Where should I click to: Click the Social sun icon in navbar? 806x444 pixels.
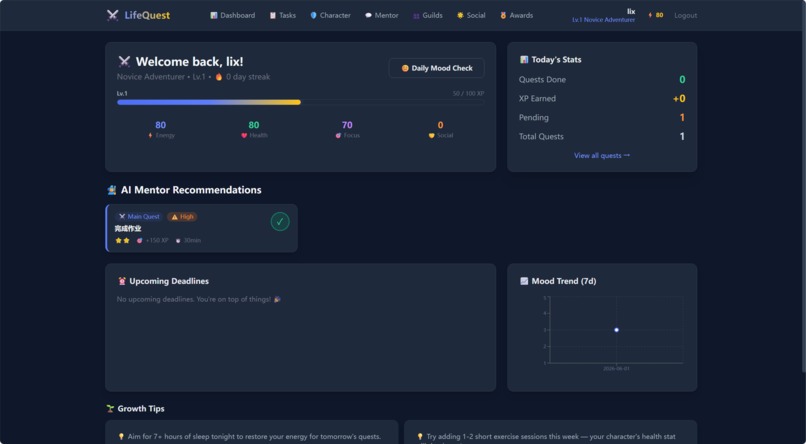(460, 15)
